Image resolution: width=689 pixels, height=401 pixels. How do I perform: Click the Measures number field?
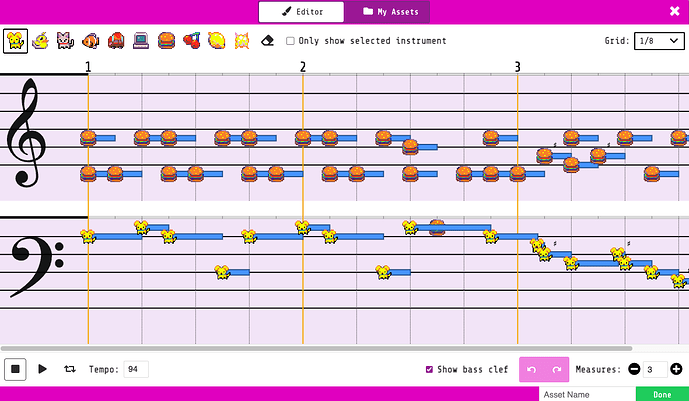tap(655, 369)
